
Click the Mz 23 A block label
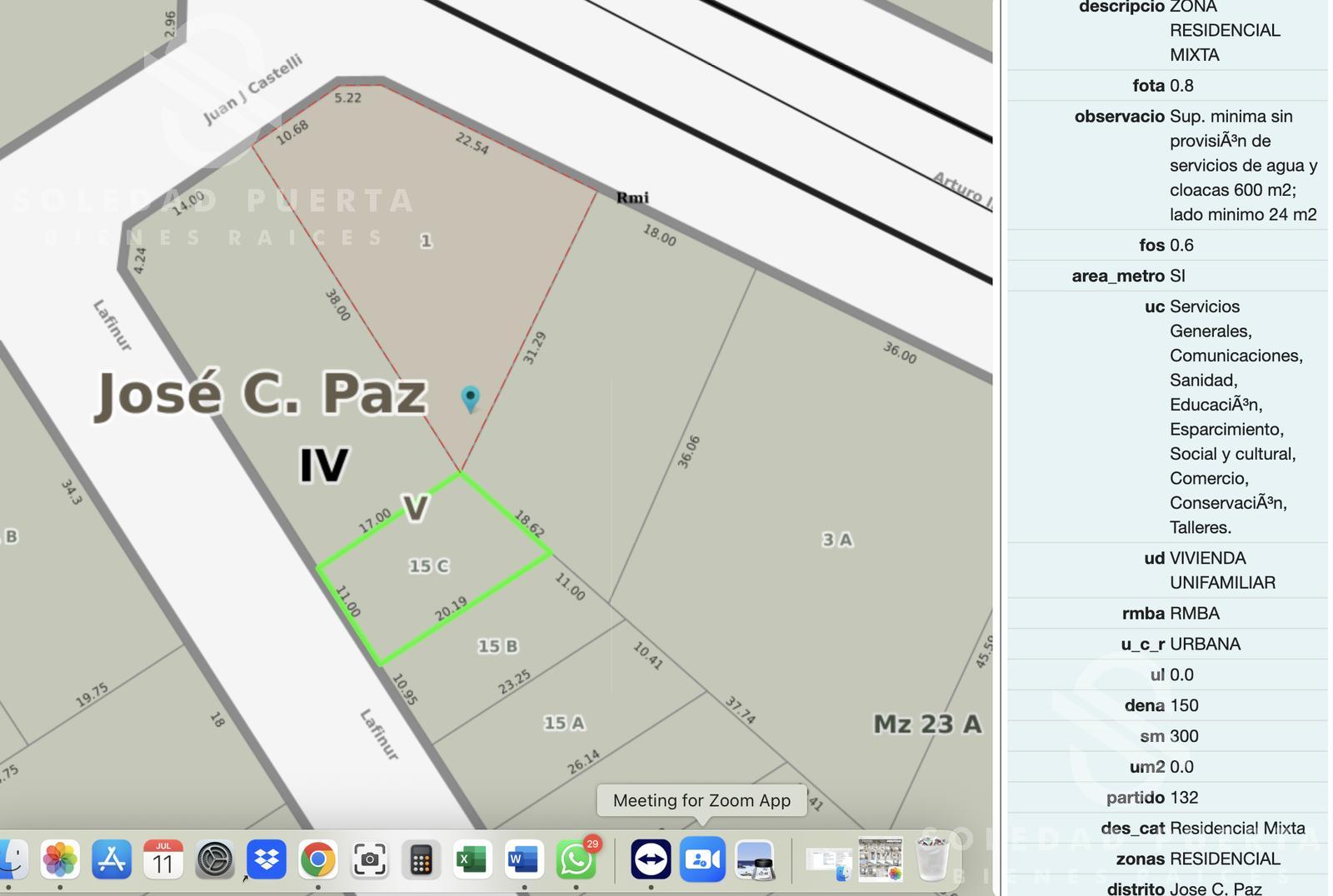927,724
